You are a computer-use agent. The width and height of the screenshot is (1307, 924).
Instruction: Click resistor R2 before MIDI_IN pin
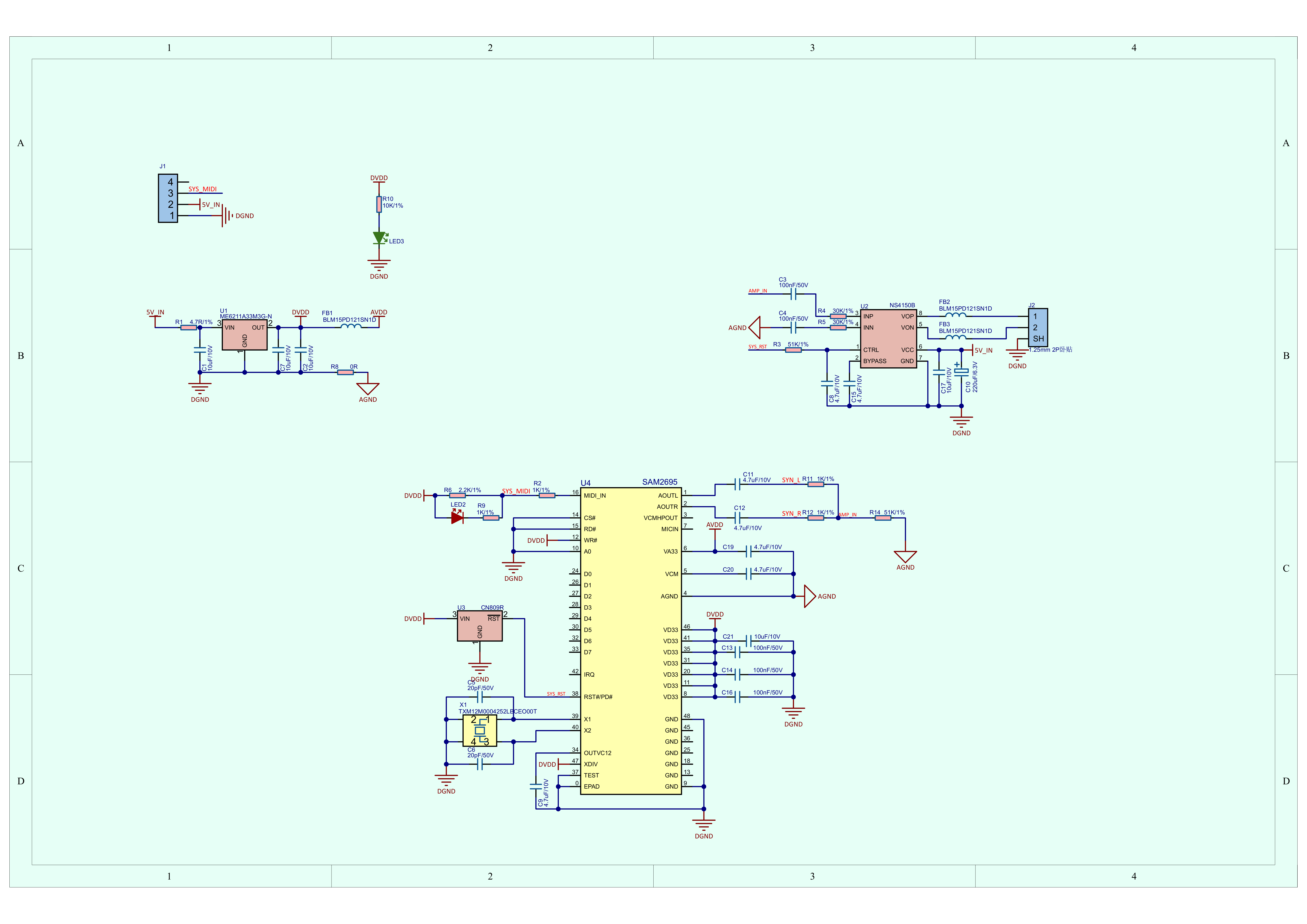point(547,496)
